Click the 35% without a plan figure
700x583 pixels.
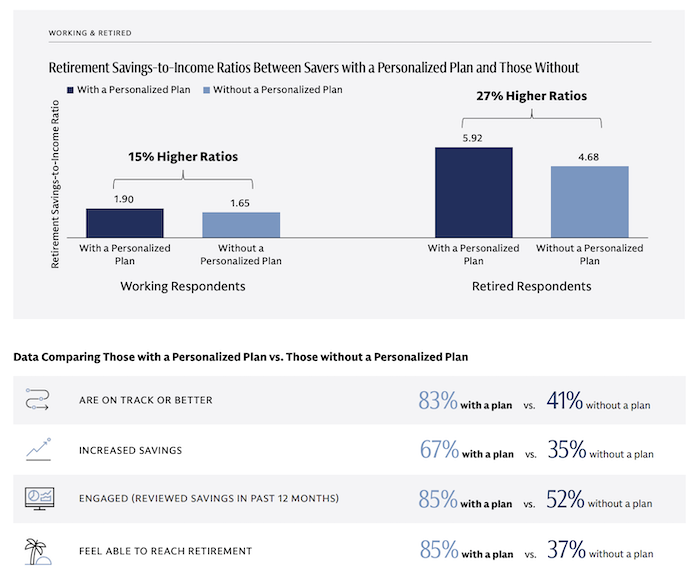[566, 450]
